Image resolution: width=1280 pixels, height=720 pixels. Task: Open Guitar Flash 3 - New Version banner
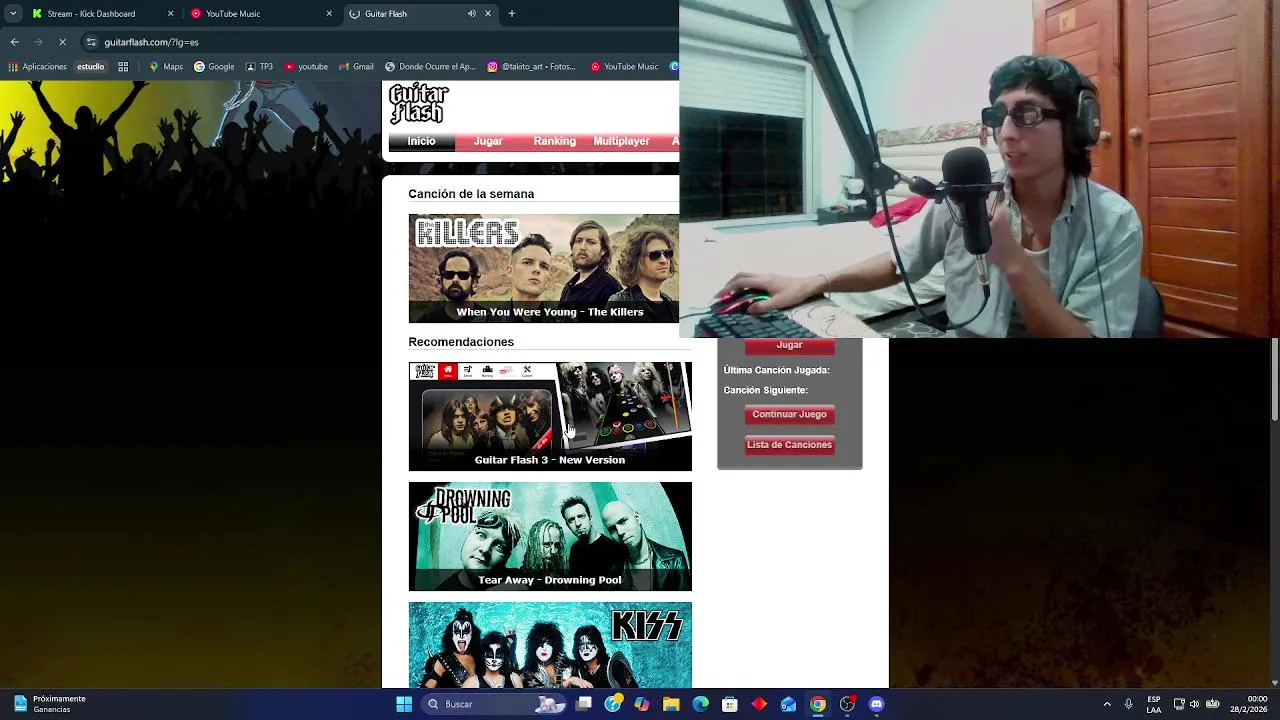(550, 416)
